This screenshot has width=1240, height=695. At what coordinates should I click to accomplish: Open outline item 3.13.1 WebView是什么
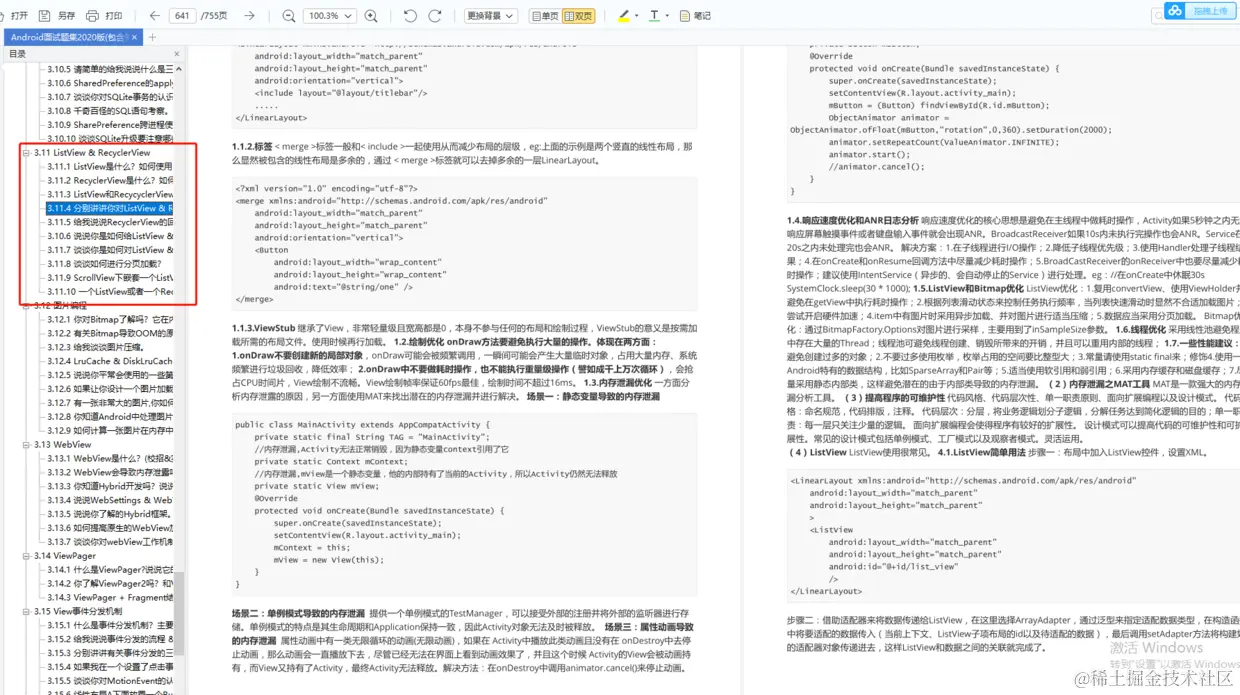pyautogui.click(x=109, y=458)
